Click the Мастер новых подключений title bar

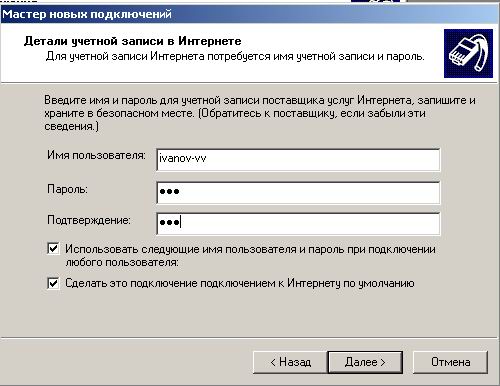click(250, 14)
